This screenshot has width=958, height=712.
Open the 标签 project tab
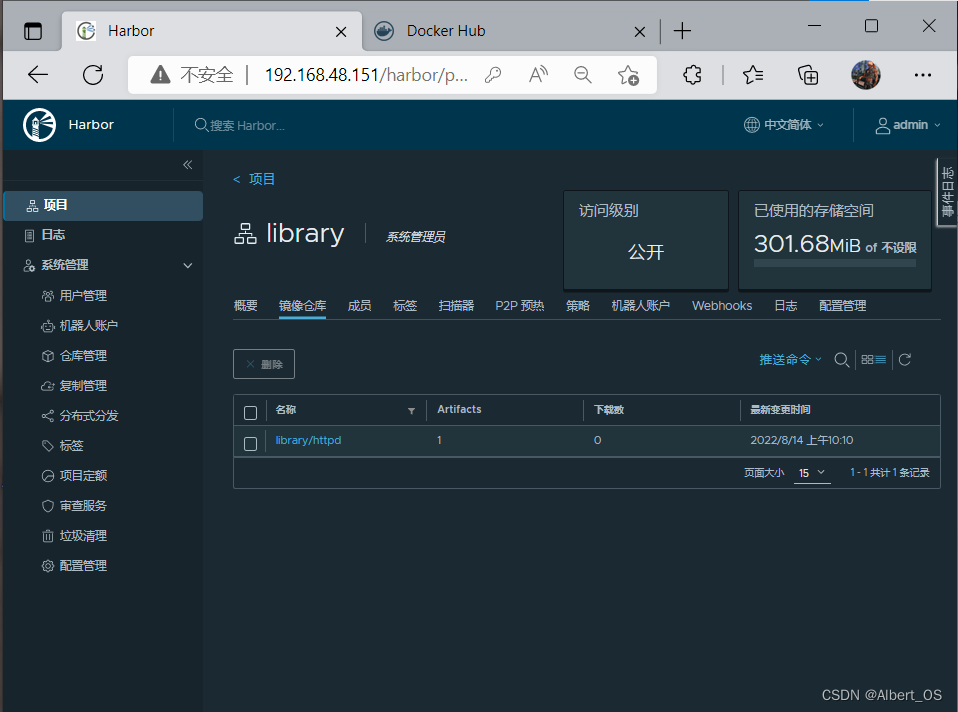click(x=405, y=306)
